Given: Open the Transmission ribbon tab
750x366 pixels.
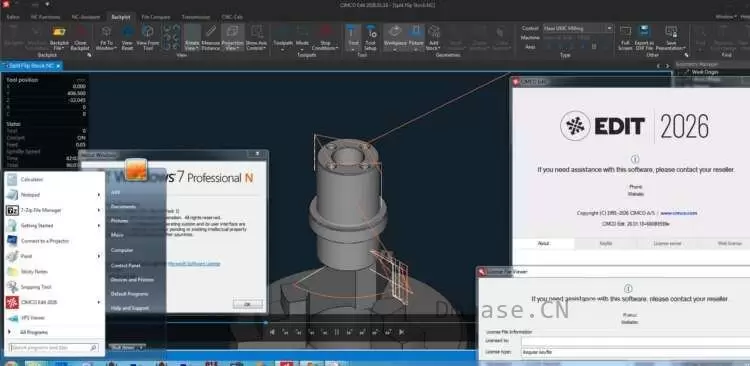Looking at the screenshot, I should click(196, 17).
